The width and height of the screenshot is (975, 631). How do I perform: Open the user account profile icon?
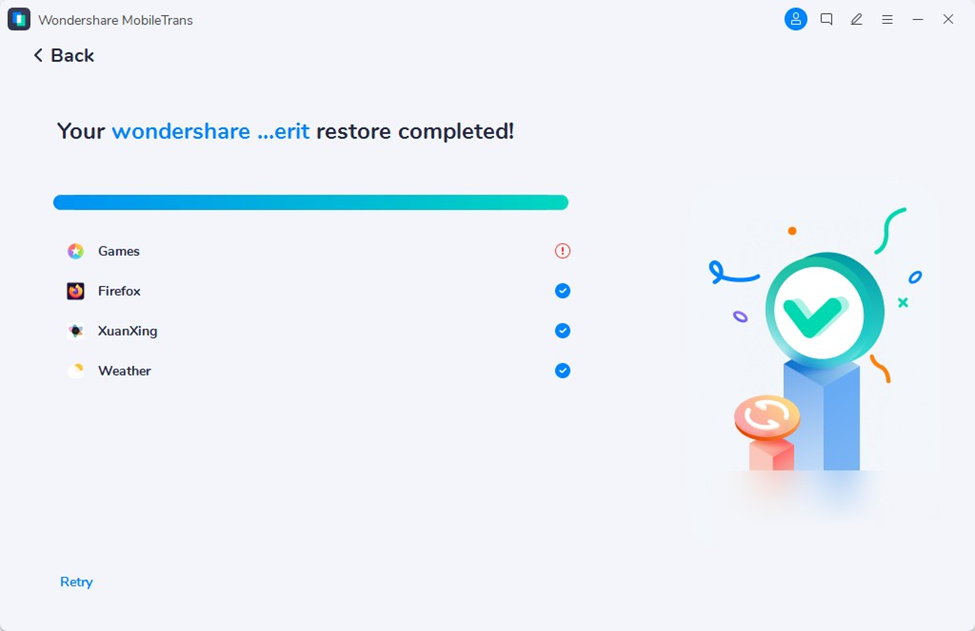[x=795, y=19]
